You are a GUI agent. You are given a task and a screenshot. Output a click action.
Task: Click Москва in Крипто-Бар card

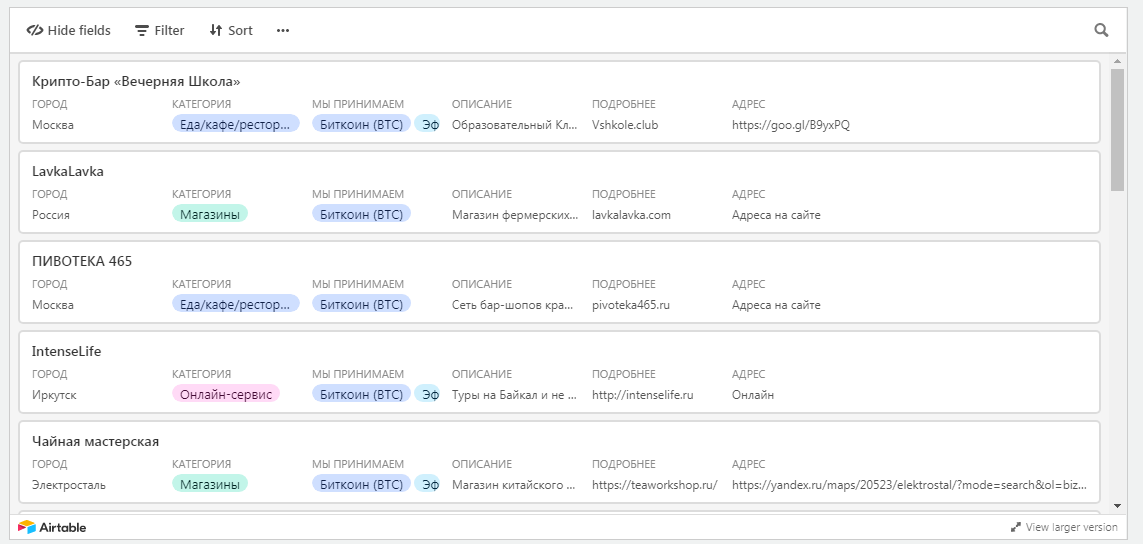click(52, 125)
